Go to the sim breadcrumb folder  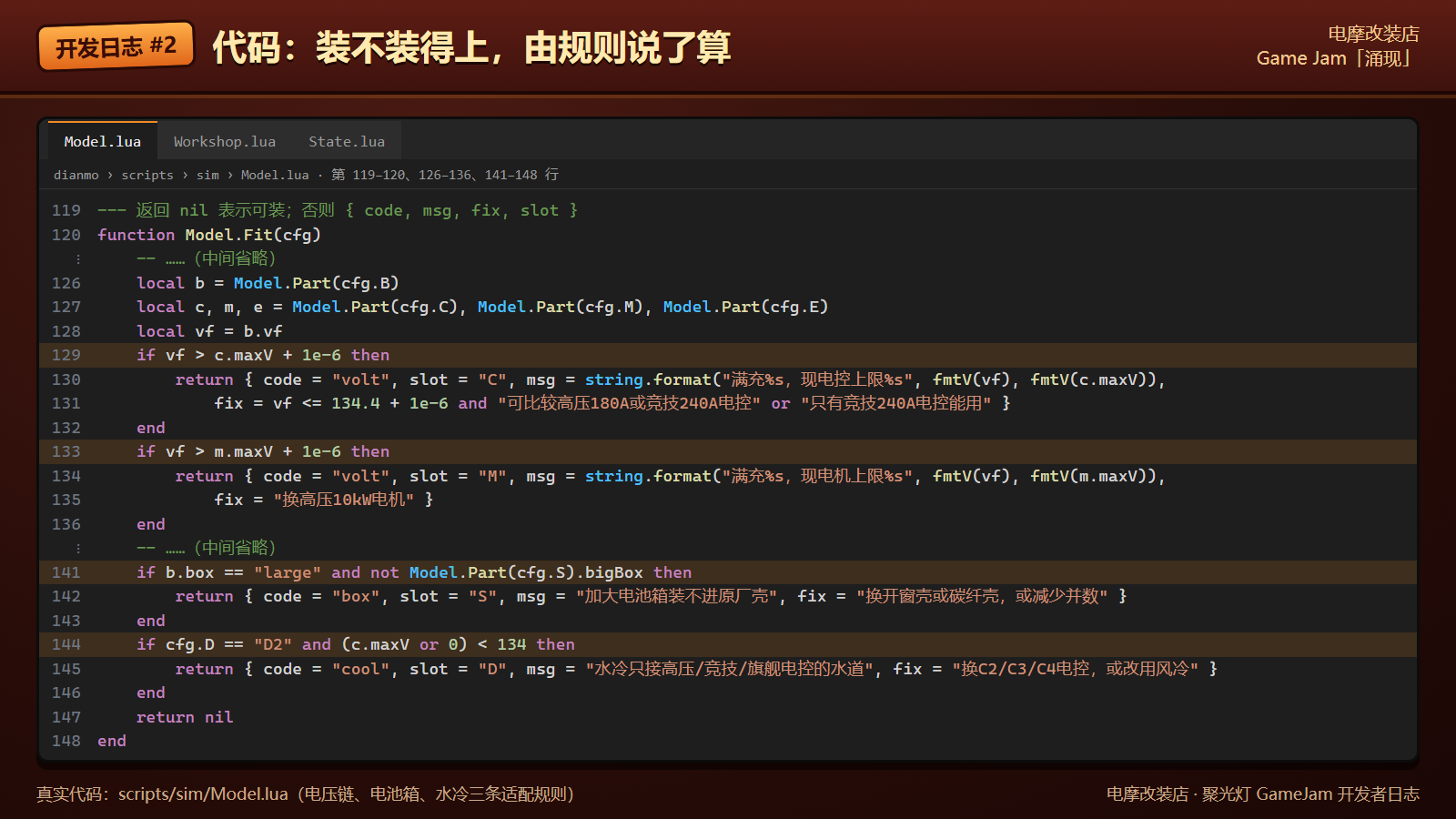[207, 175]
